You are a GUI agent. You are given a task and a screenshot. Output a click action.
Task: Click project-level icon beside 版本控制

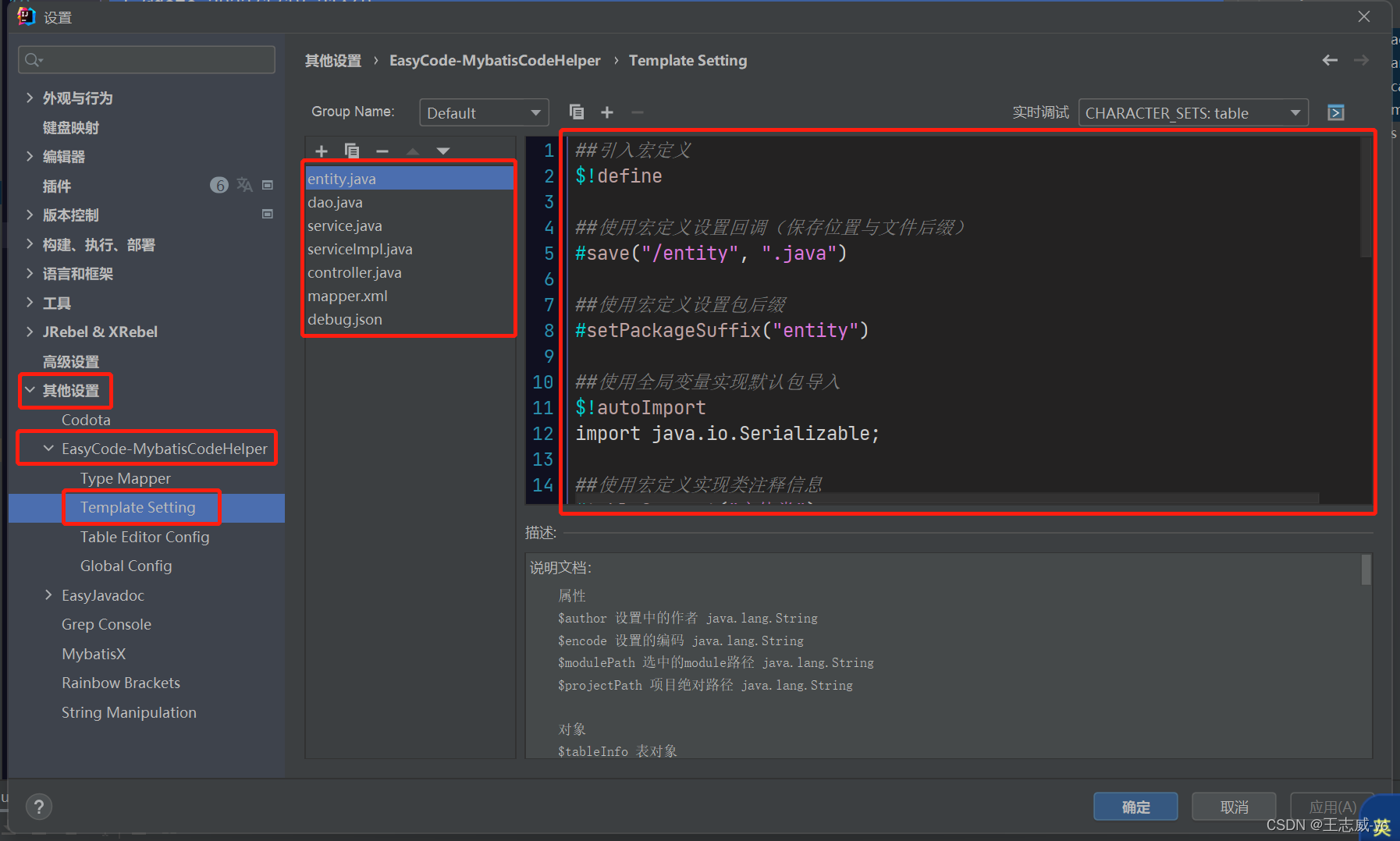[x=268, y=215]
